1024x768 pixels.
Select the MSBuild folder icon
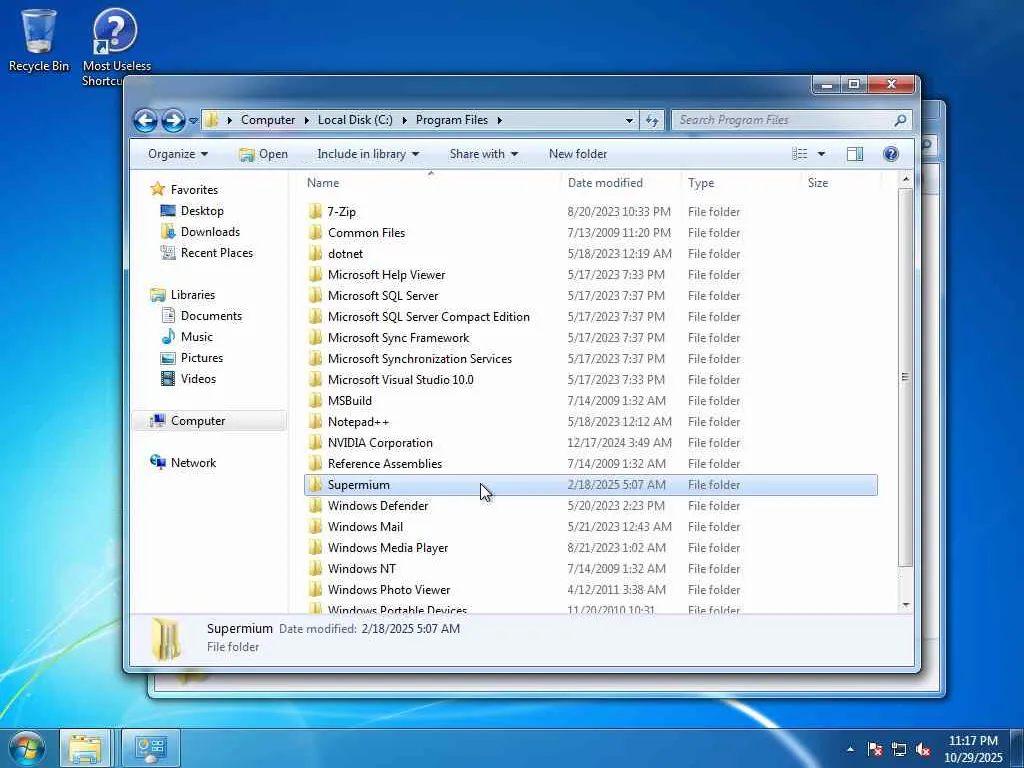(315, 400)
